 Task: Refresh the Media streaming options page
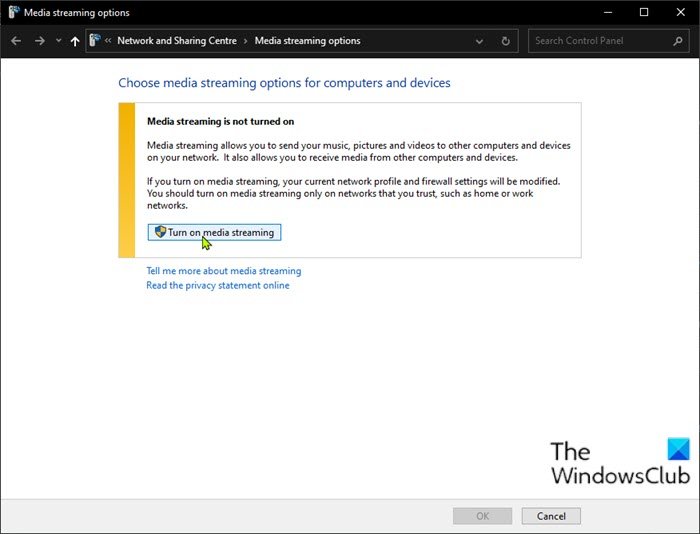point(505,41)
